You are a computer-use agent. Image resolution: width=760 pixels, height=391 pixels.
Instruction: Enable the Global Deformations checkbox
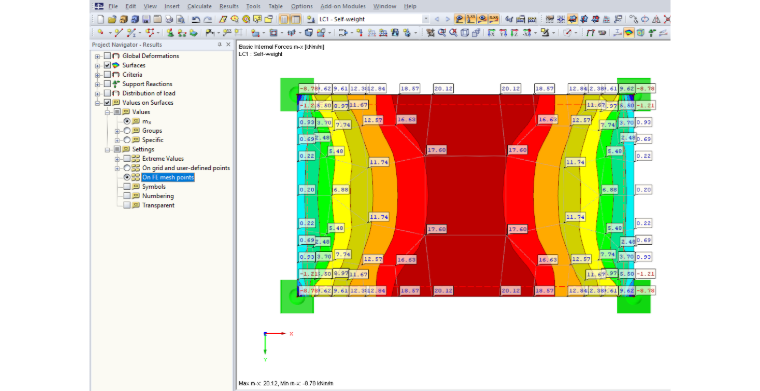[108, 56]
